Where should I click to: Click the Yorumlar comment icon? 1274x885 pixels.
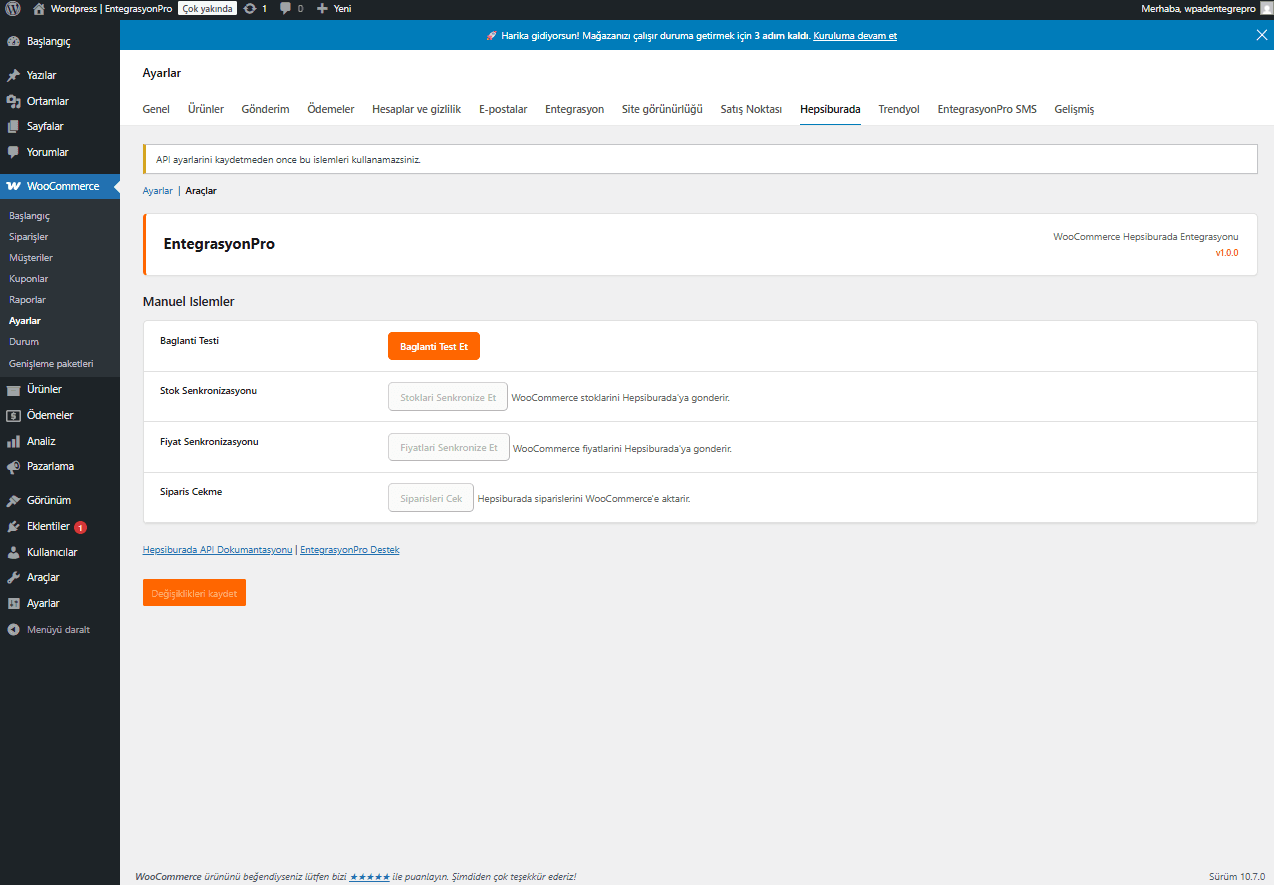pos(13,153)
